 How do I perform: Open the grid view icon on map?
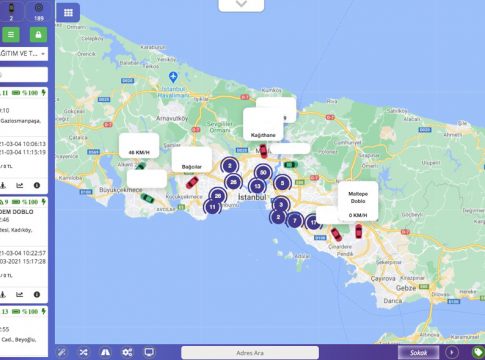(68, 13)
